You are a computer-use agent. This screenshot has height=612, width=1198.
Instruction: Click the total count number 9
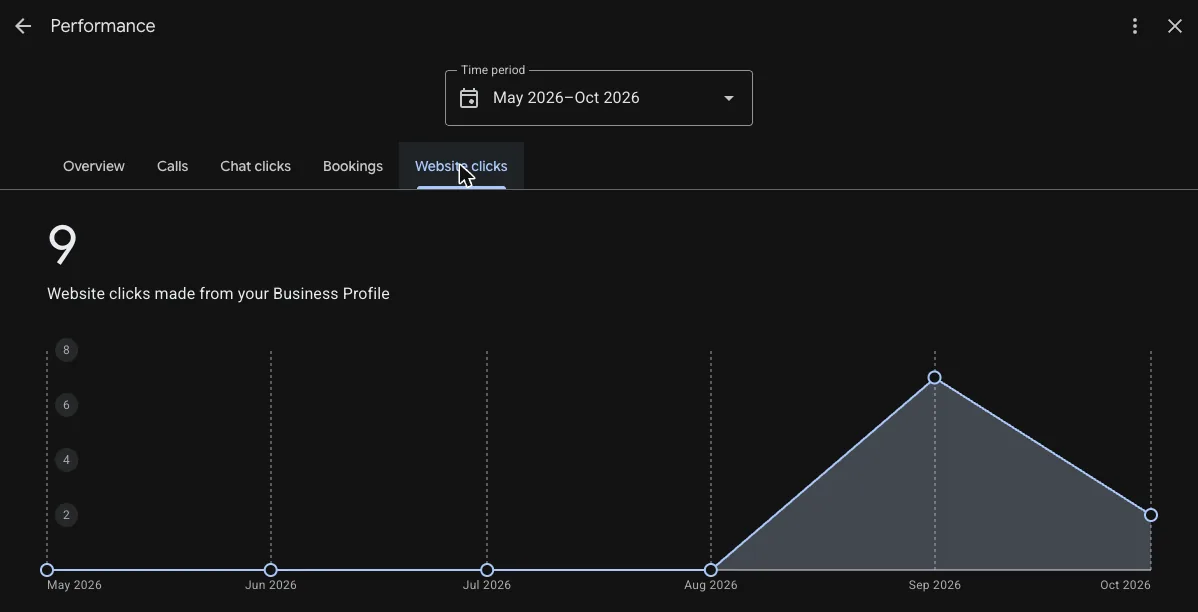pos(63,244)
